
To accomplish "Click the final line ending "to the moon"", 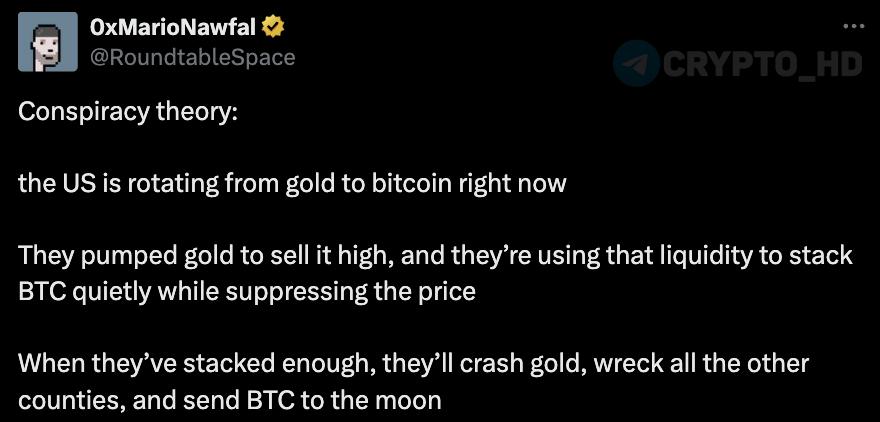I will click(230, 401).
